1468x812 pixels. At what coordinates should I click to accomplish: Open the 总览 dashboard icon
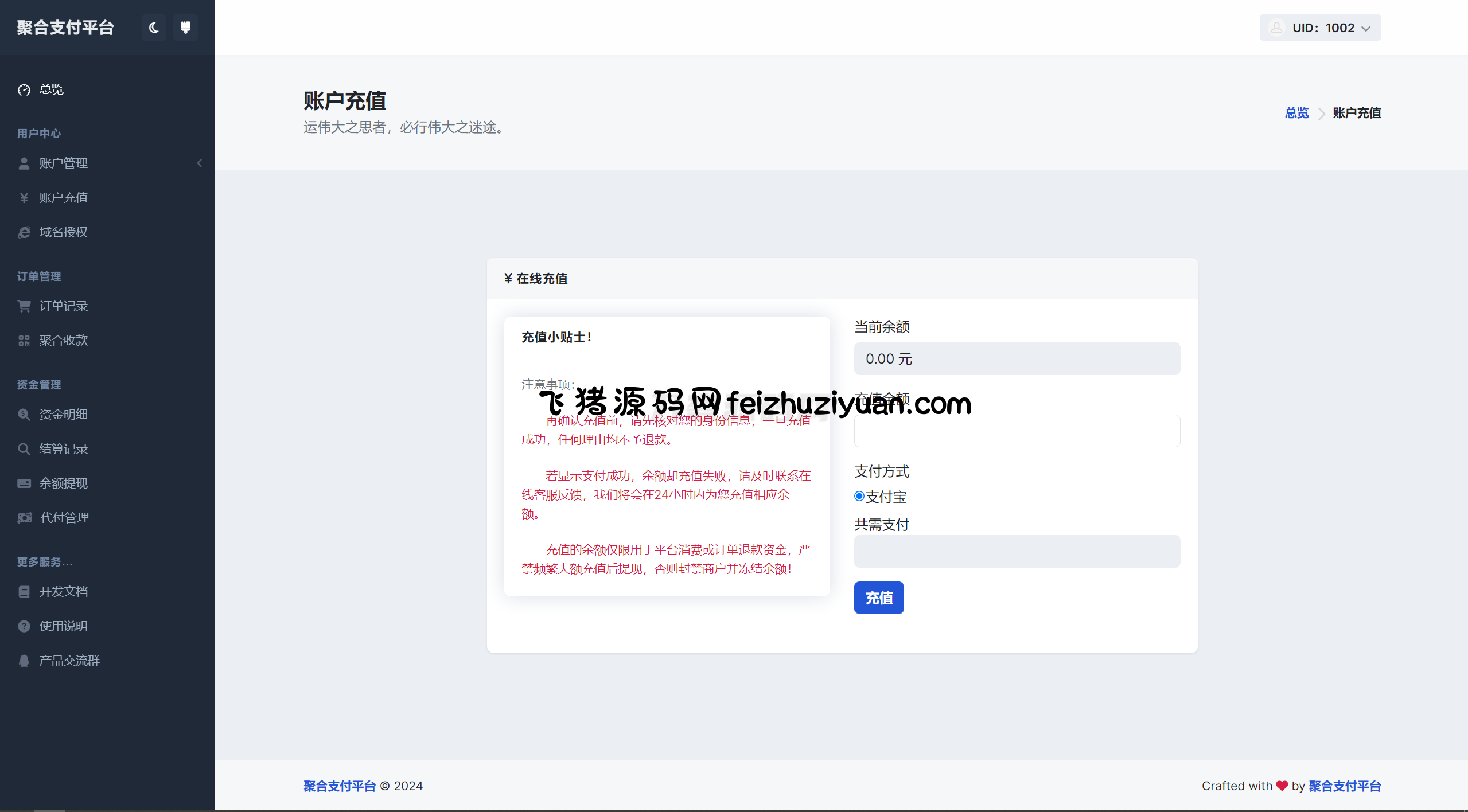(24, 90)
